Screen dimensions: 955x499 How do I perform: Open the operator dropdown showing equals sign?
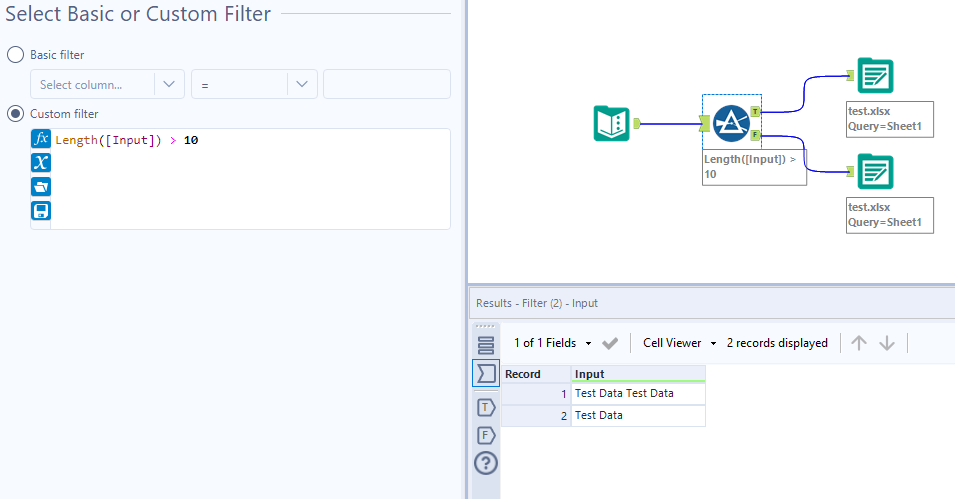point(254,84)
